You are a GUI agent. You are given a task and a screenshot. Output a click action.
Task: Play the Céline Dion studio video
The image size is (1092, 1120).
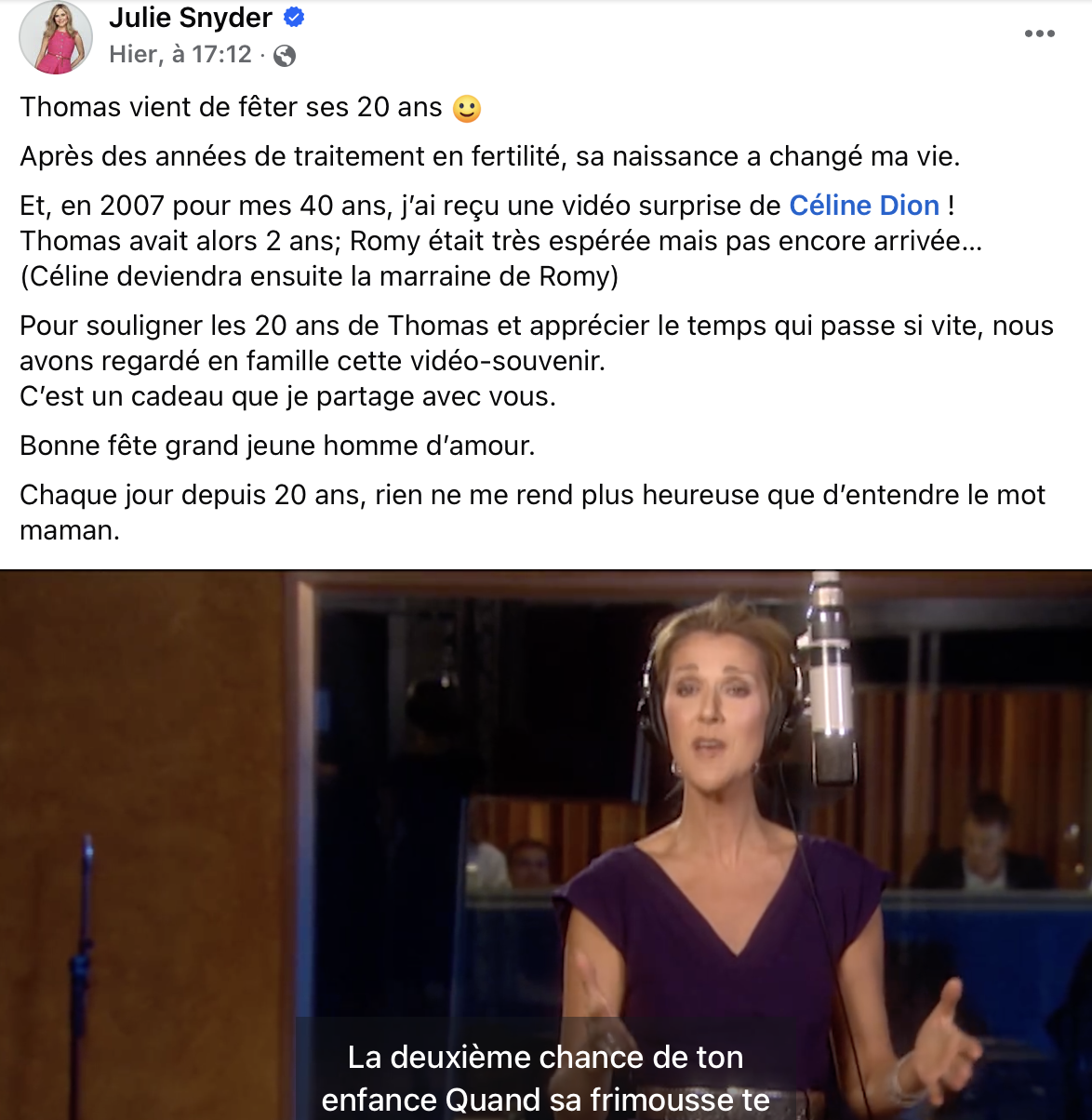click(546, 845)
